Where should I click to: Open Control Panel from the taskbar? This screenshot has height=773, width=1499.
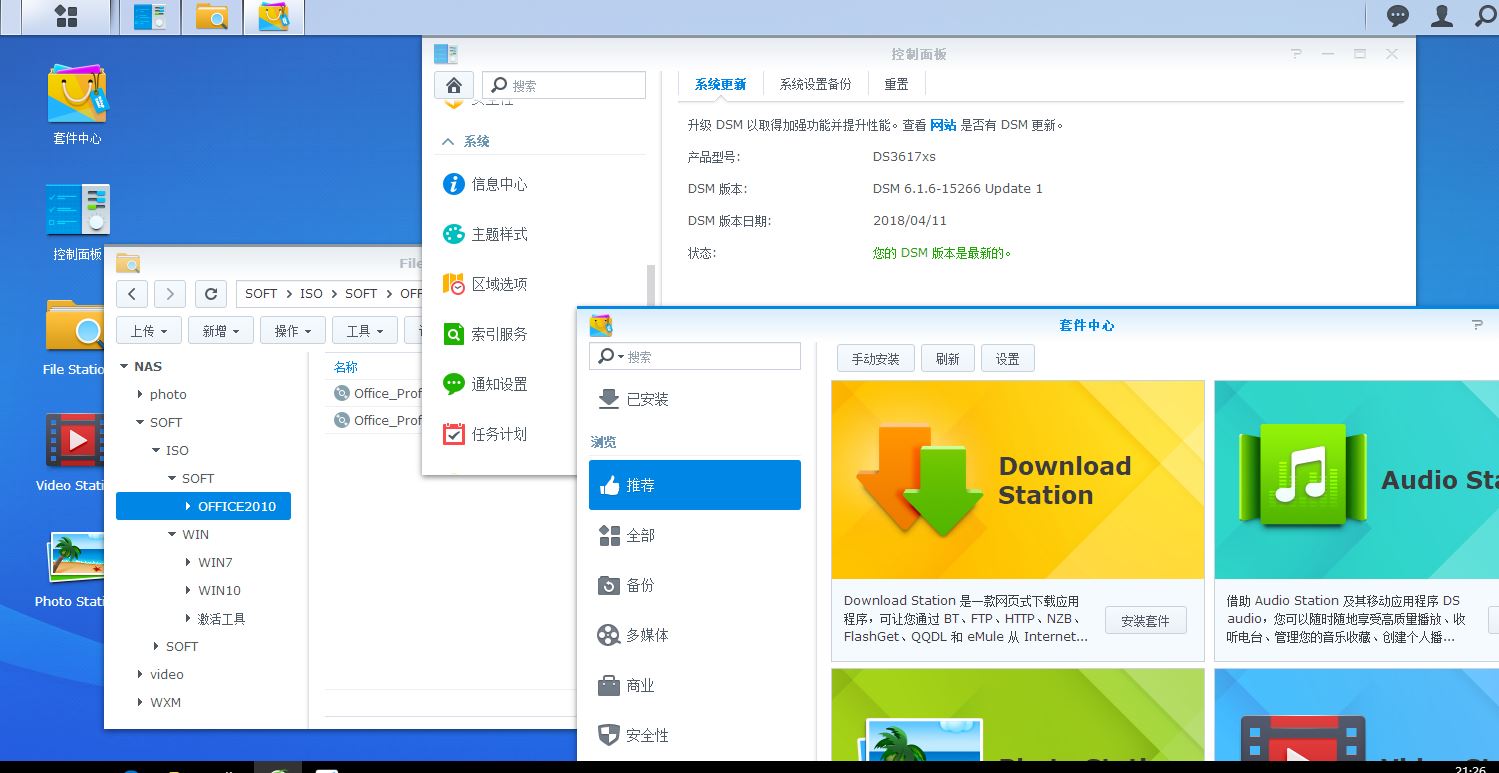(148, 16)
